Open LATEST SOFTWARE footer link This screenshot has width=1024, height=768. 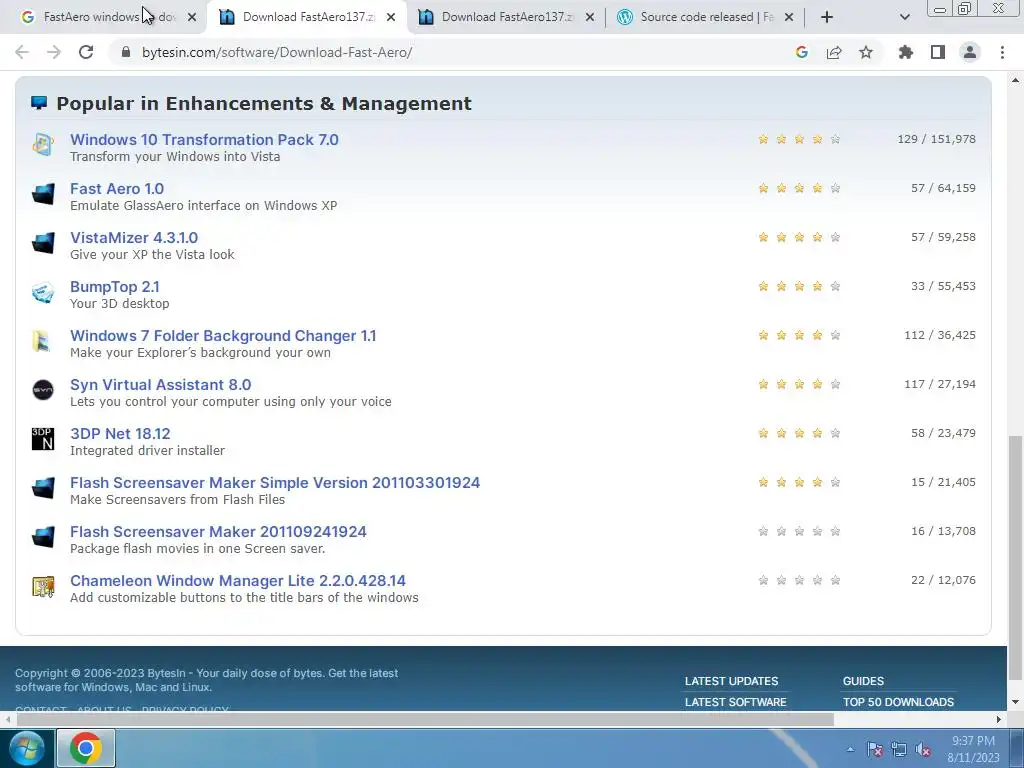coord(735,702)
